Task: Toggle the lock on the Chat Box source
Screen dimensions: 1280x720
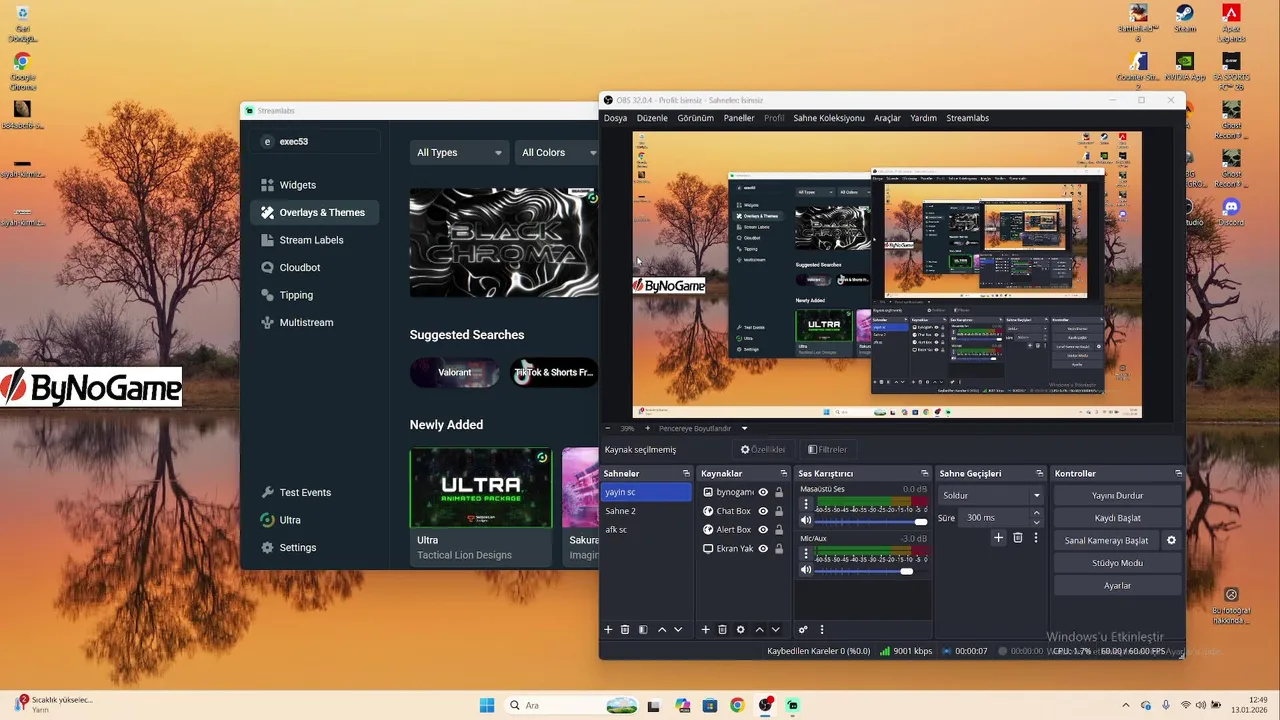Action: 779,511
